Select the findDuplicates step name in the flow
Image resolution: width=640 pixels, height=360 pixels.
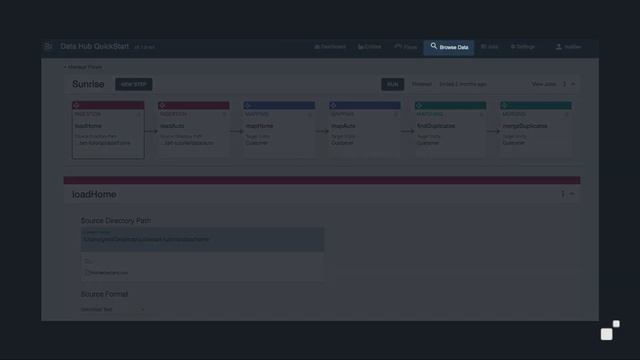coord(436,126)
